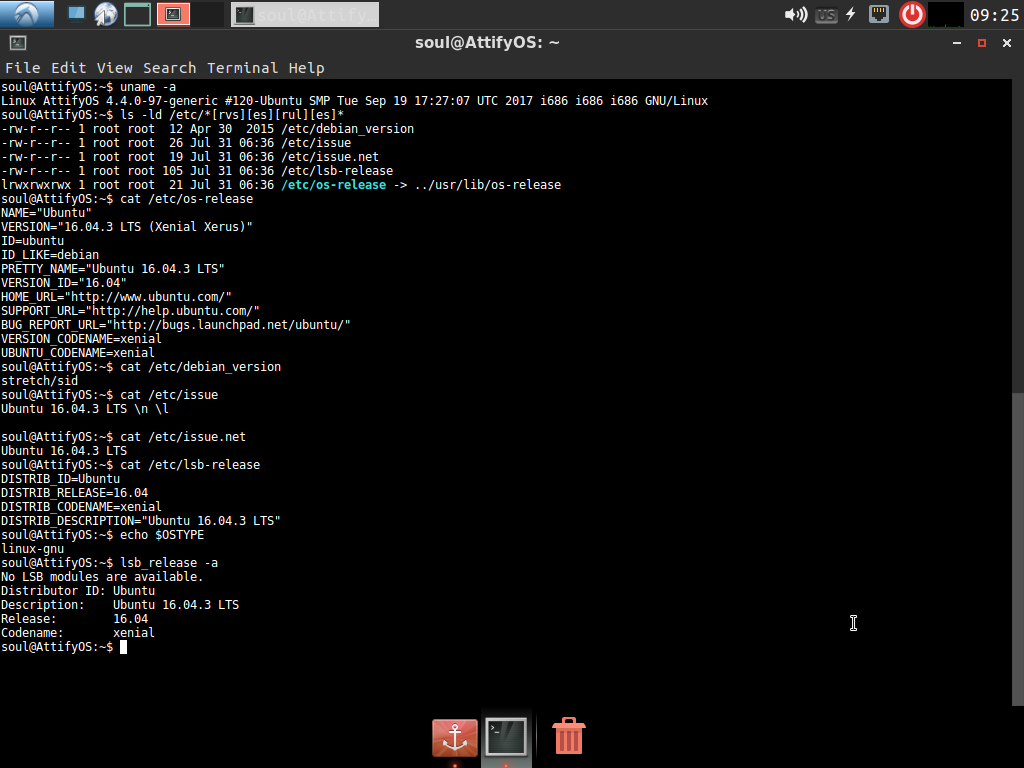Open the power manager lightning icon
Screen dimensions: 1024x768
[x=851, y=14]
